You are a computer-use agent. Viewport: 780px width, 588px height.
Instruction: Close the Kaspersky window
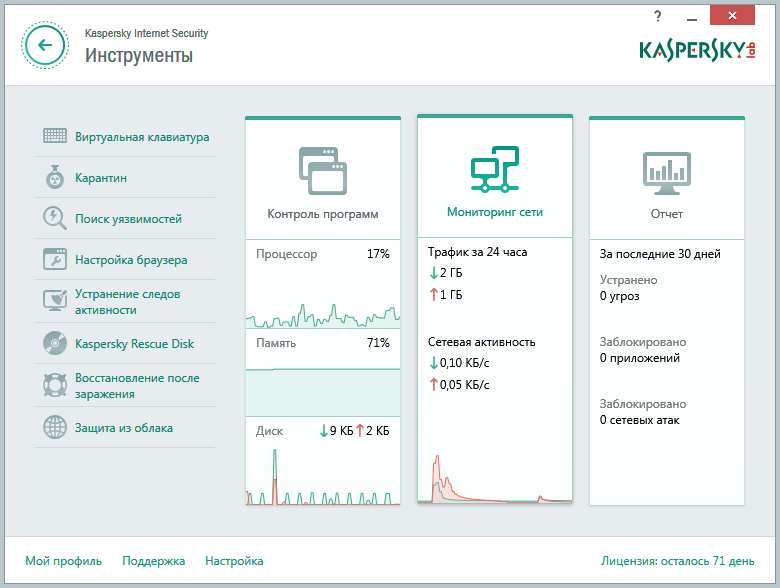[x=732, y=15]
